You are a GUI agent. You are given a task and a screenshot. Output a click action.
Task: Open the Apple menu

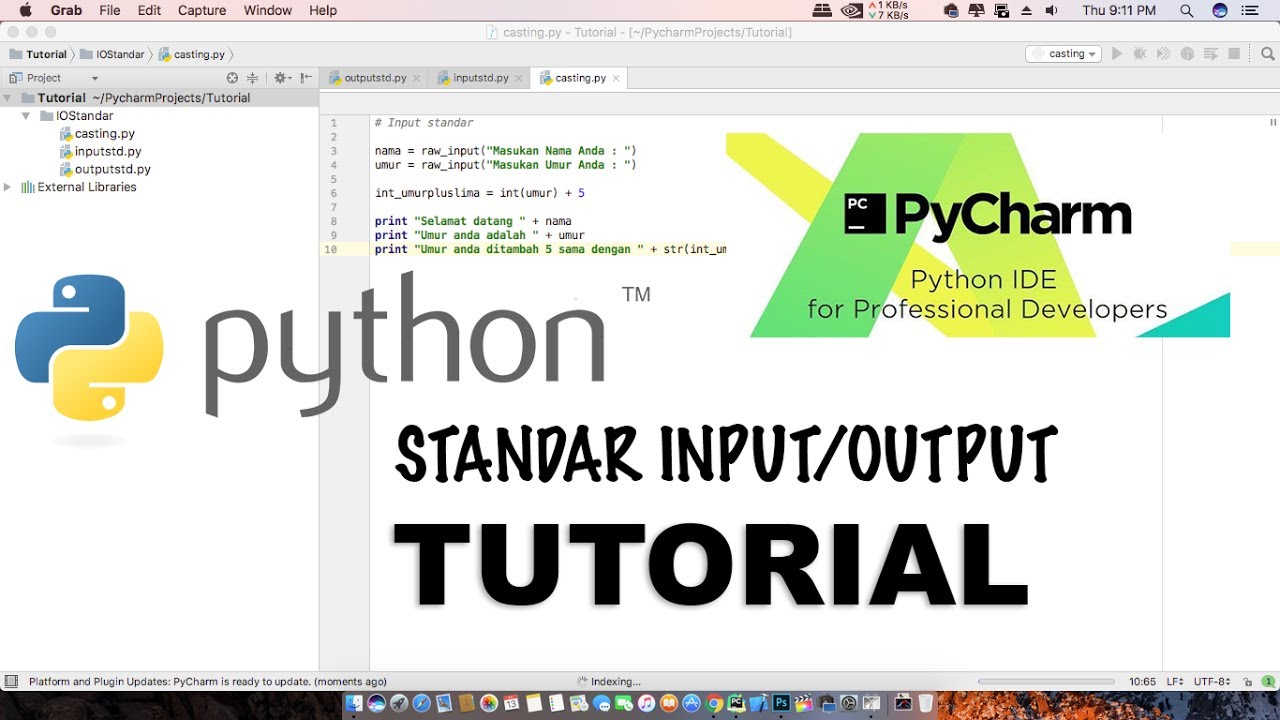point(25,10)
